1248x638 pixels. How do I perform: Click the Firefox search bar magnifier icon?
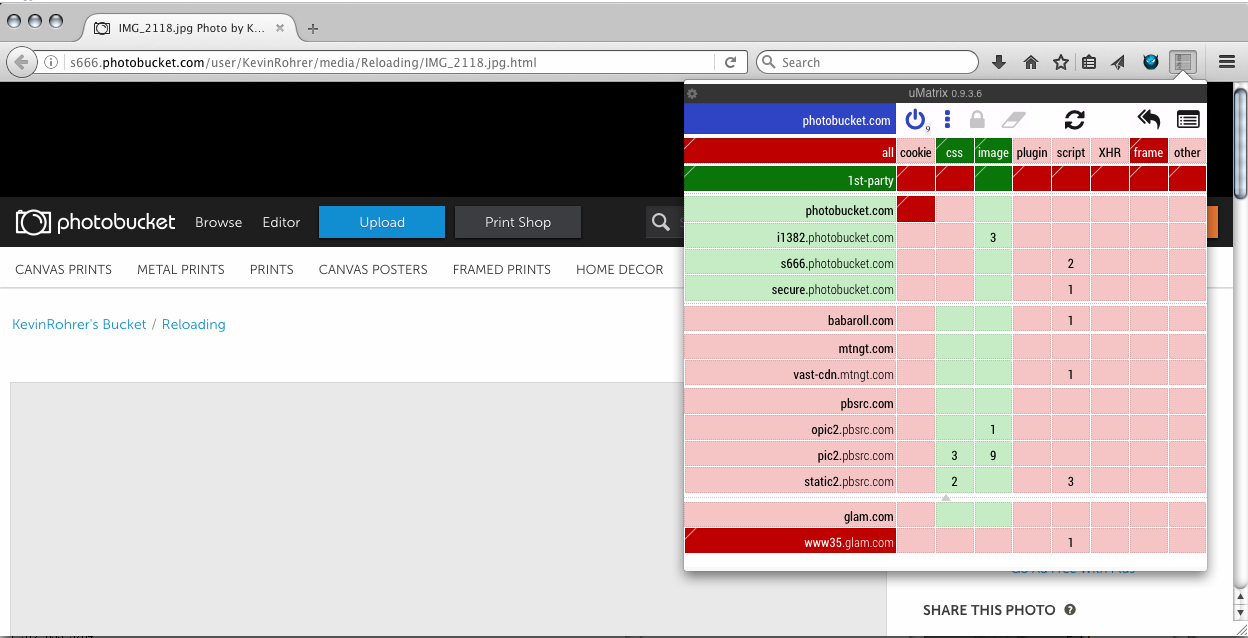coord(769,62)
